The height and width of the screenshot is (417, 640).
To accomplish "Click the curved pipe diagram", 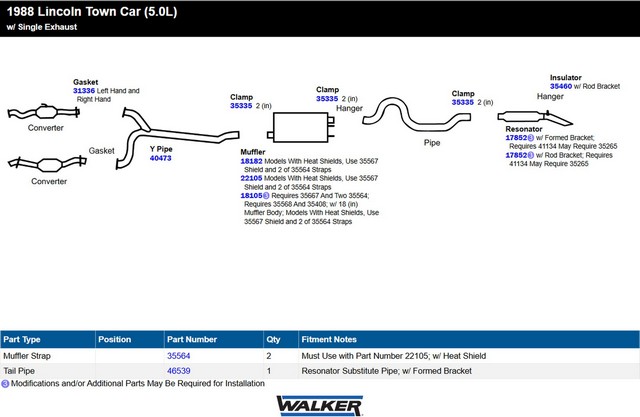I will pos(416,114).
